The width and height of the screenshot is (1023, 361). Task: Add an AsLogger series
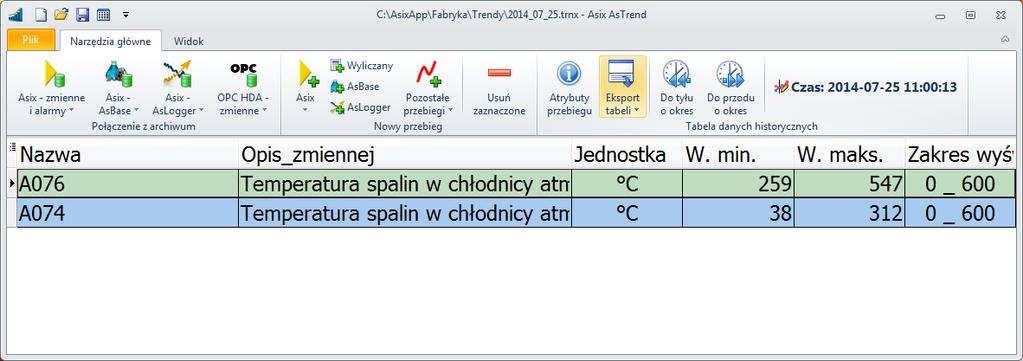coord(360,107)
